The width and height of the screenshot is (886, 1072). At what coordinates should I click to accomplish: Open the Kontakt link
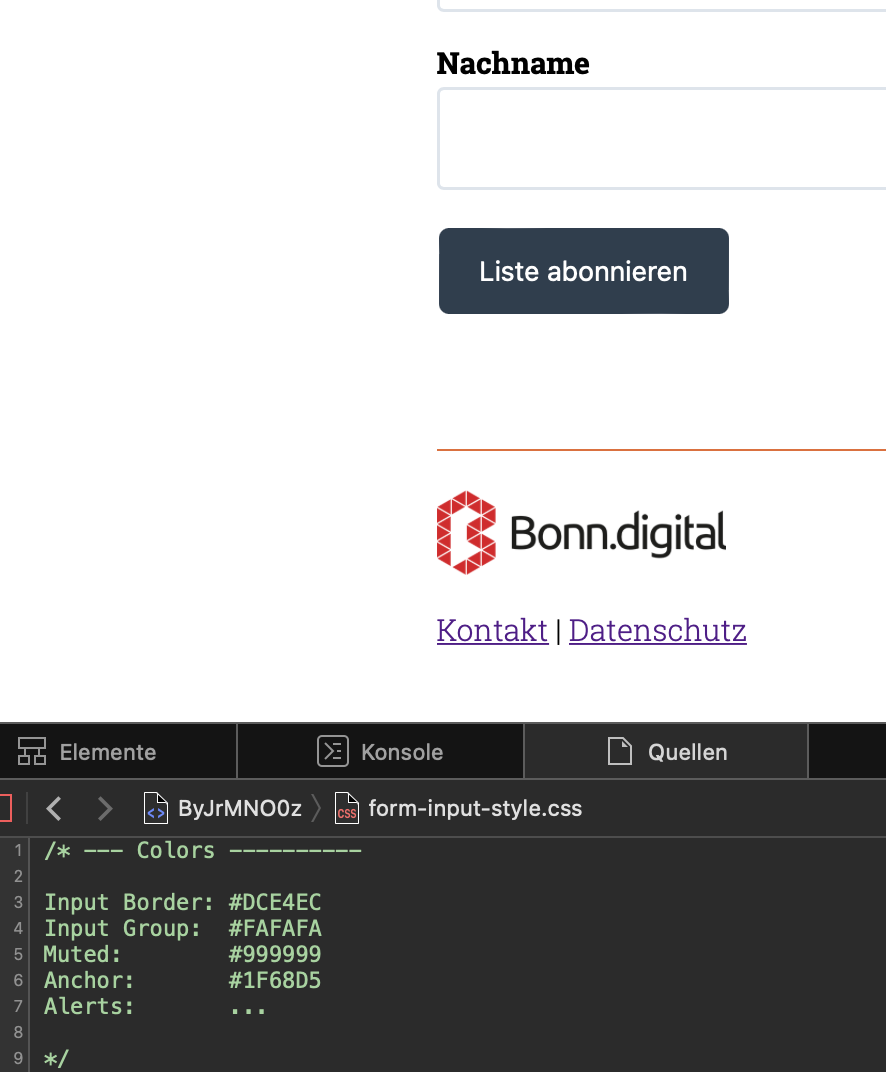[492, 630]
